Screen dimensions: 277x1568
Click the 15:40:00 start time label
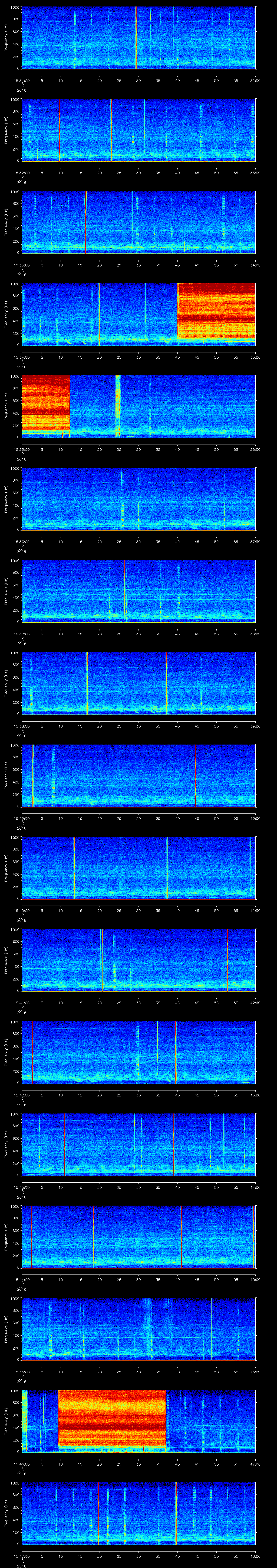tap(22, 910)
